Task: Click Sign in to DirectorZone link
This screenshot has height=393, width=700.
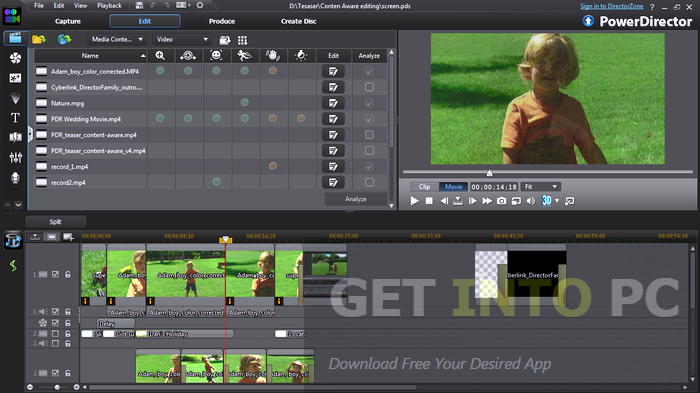Action: pyautogui.click(x=612, y=6)
